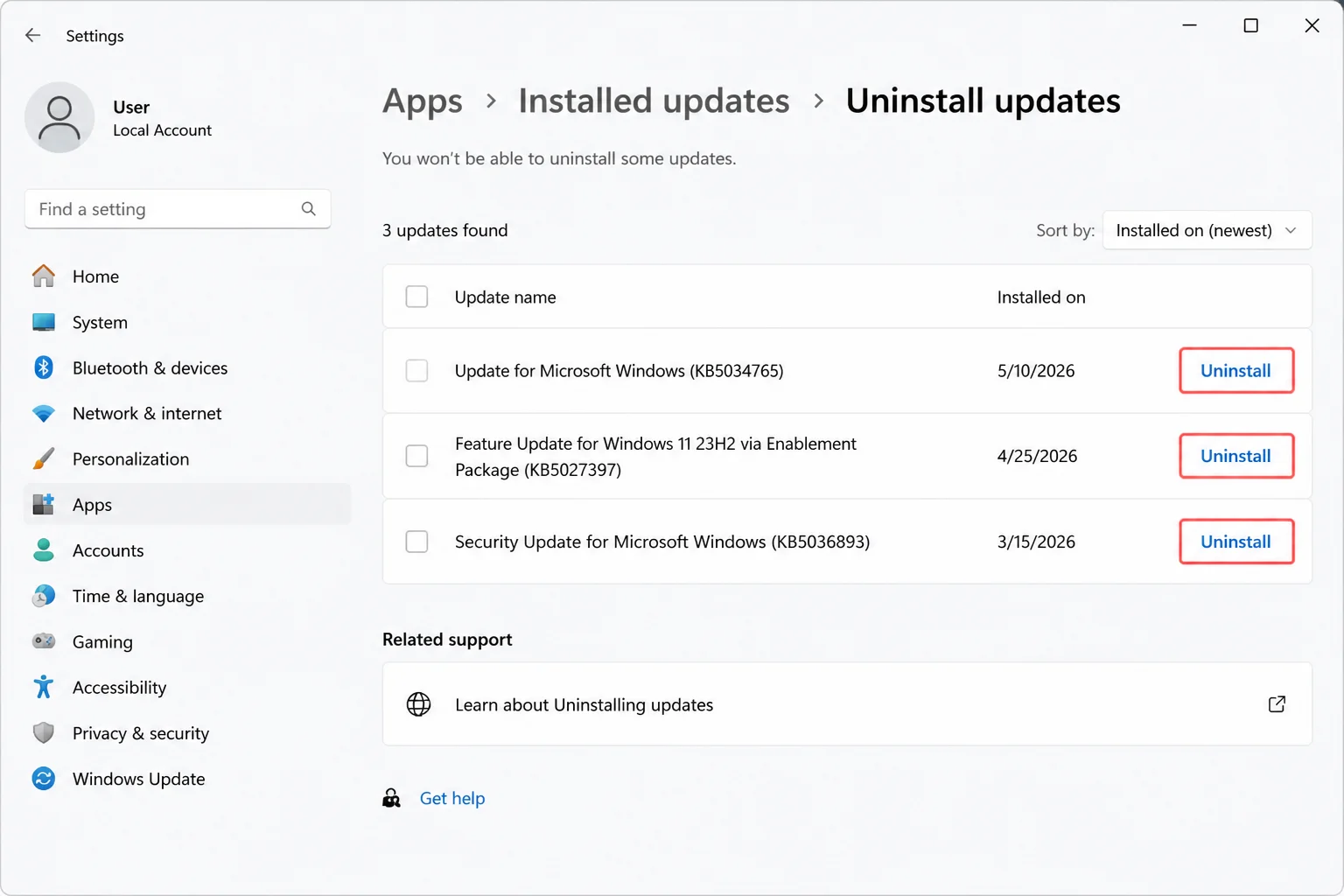The width and height of the screenshot is (1344, 896).
Task: Click the 3/15/2026 install date
Action: click(1036, 542)
